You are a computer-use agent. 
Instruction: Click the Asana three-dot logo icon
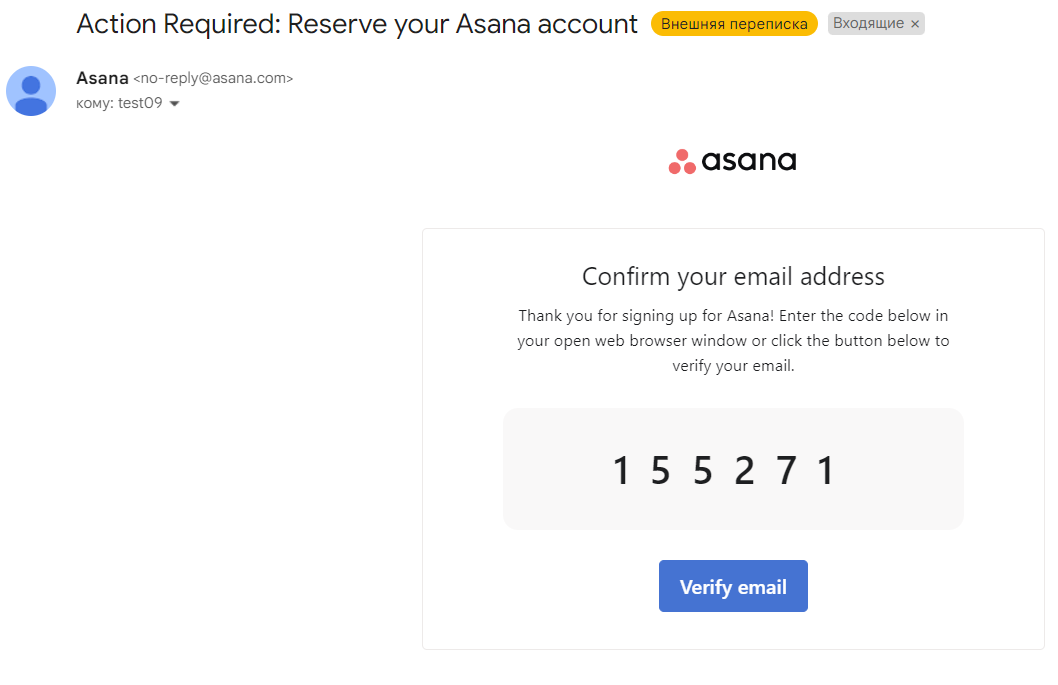pos(682,162)
